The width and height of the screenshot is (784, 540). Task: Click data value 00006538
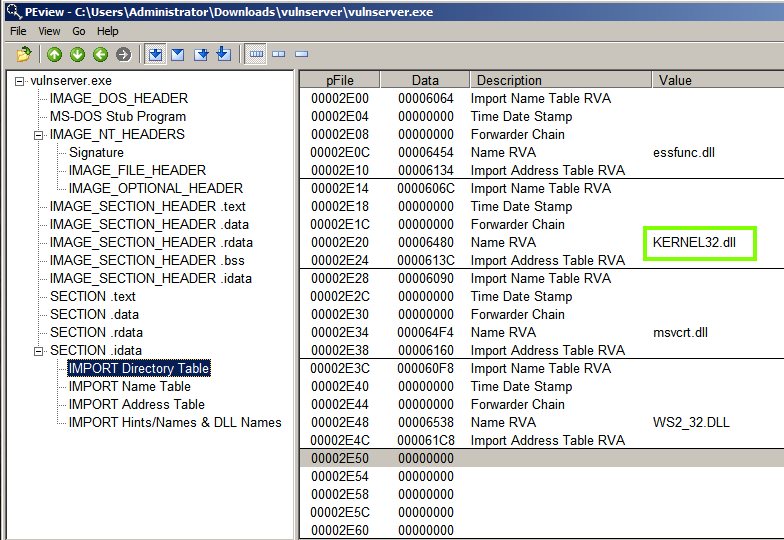pos(426,422)
